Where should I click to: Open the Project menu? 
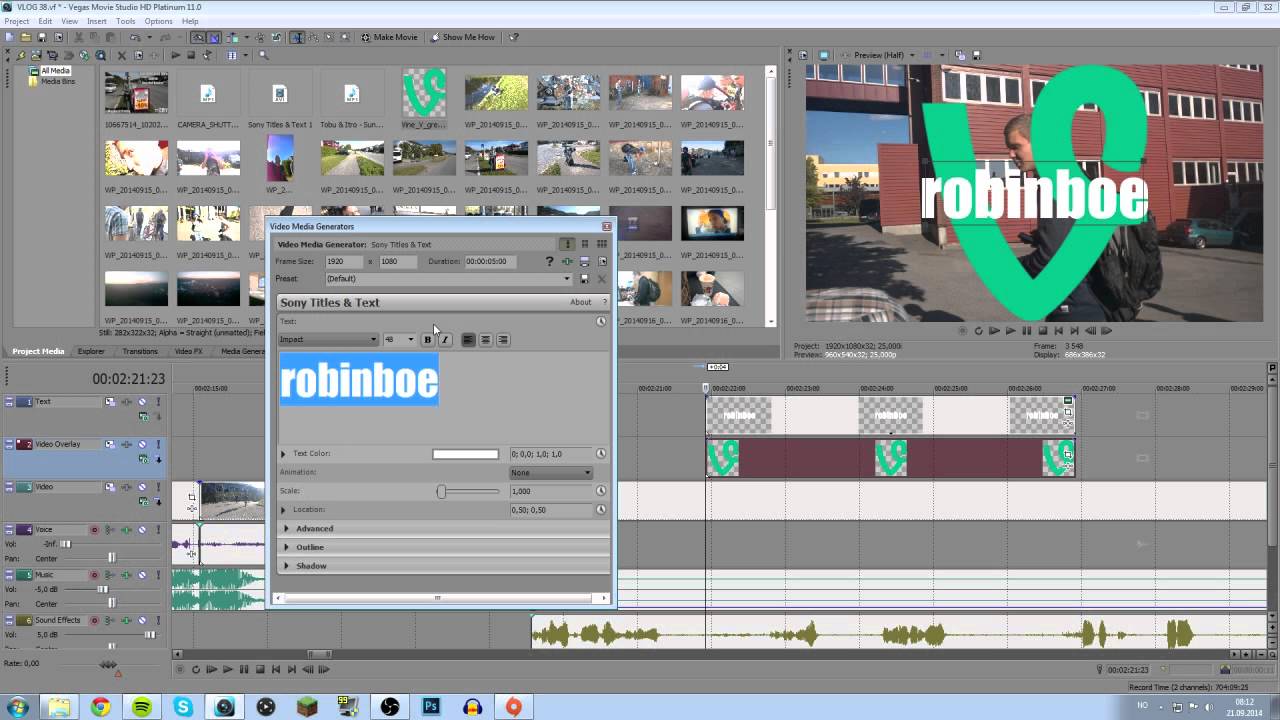tap(16, 21)
